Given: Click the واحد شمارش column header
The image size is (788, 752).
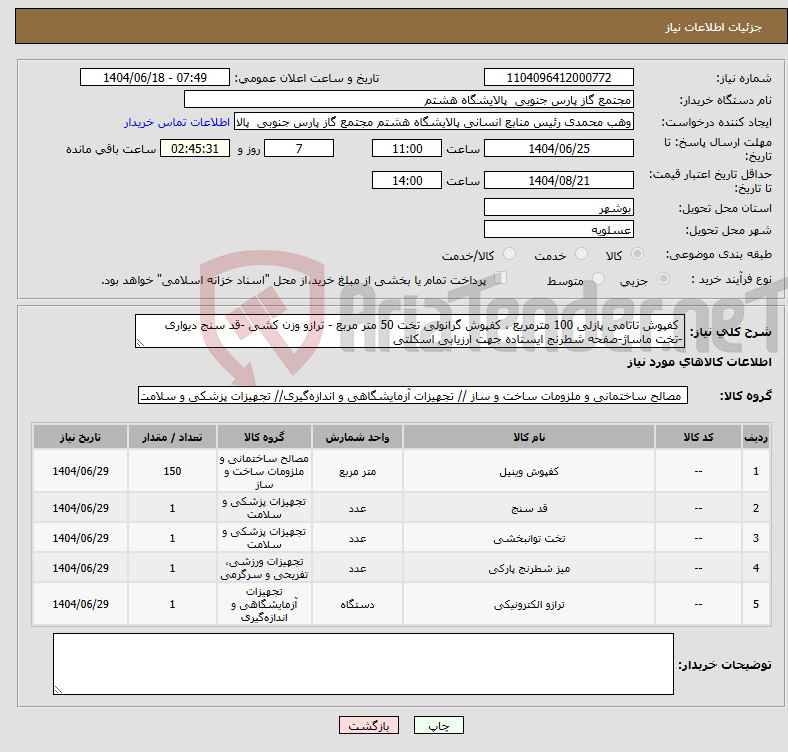Looking at the screenshot, I should pyautogui.click(x=357, y=437).
